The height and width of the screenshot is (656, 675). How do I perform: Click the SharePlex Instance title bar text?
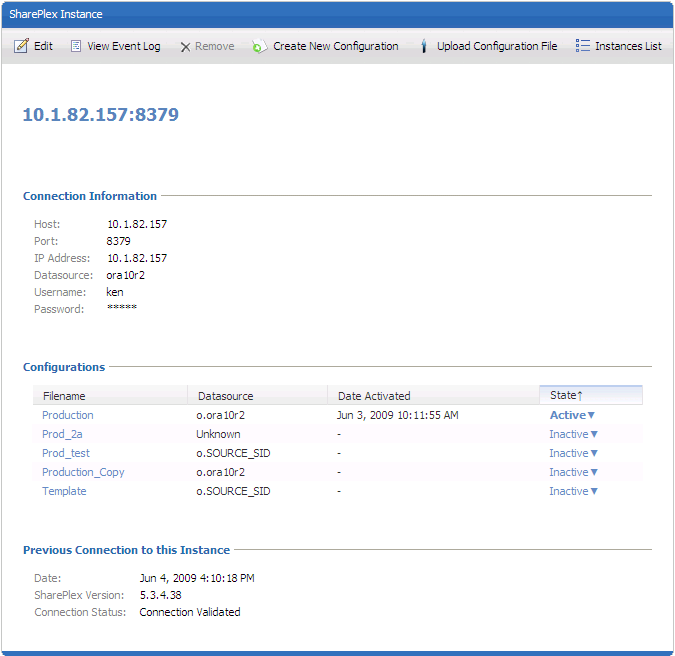(56, 14)
